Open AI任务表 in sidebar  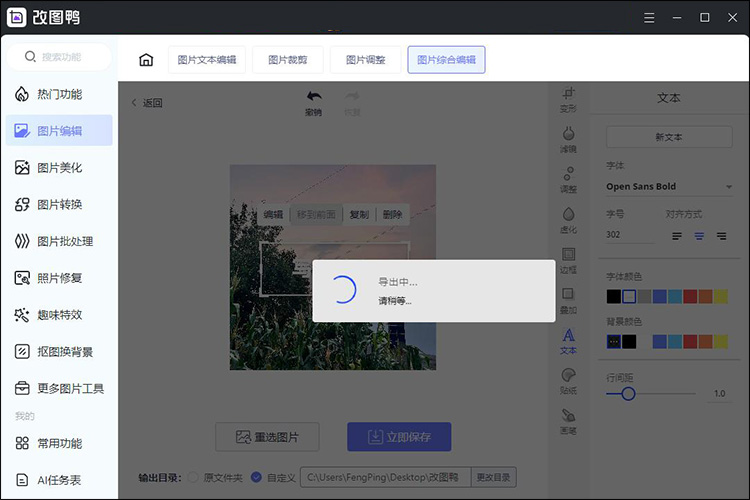point(59,480)
